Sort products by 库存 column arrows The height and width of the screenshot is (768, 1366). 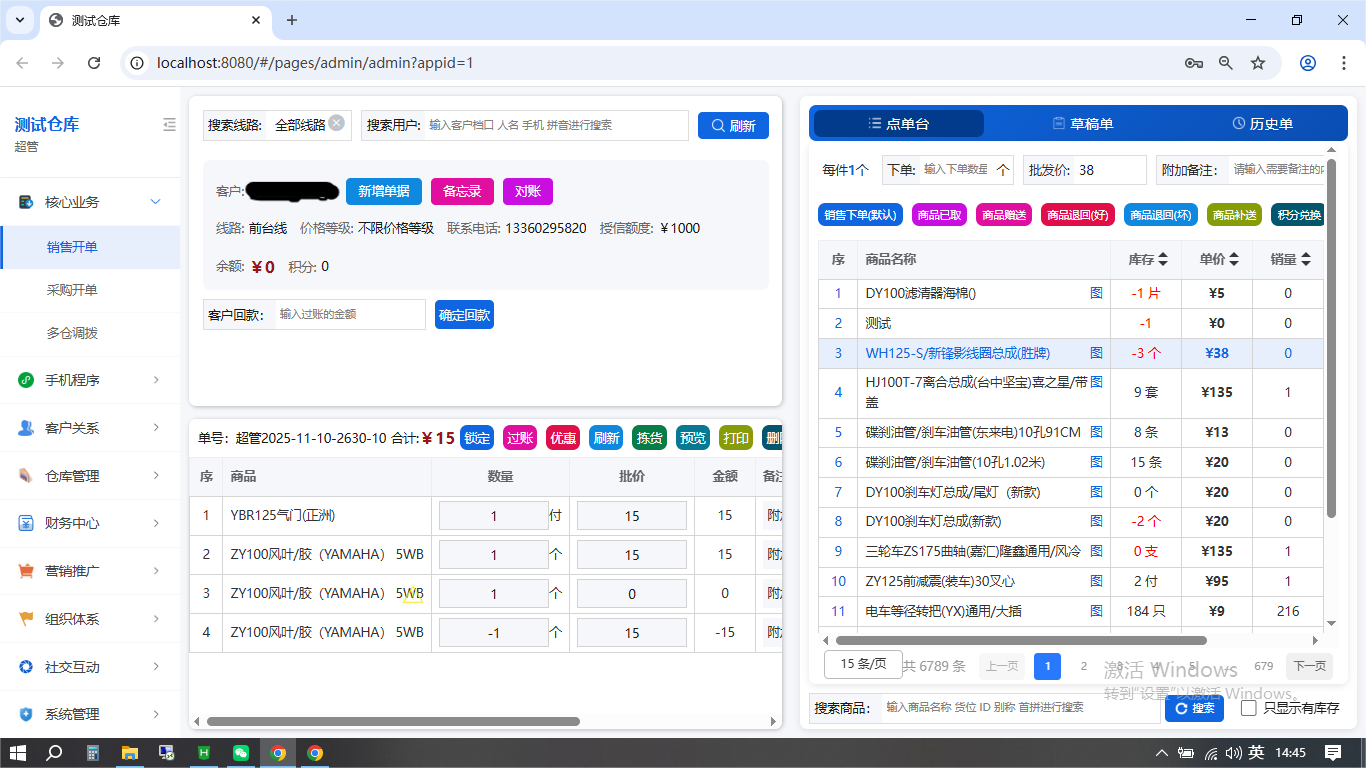point(1162,259)
